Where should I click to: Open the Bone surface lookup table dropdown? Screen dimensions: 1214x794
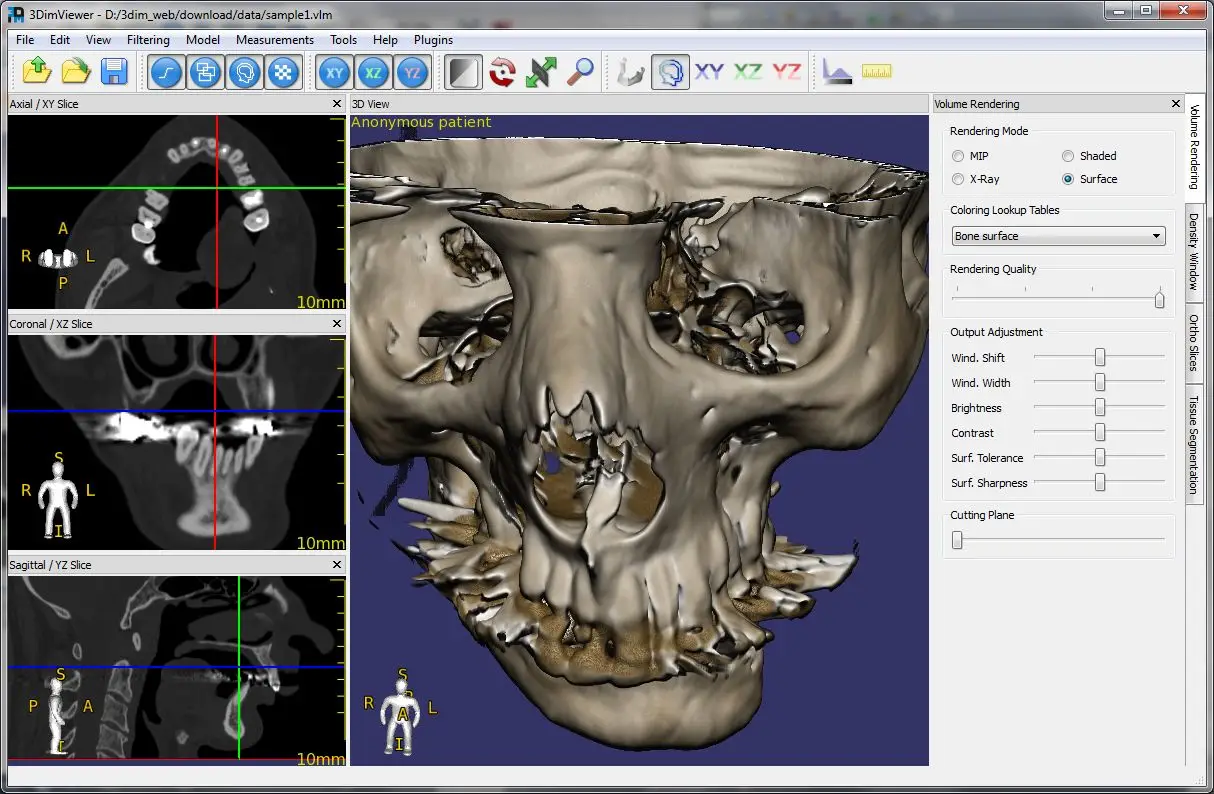click(1058, 236)
